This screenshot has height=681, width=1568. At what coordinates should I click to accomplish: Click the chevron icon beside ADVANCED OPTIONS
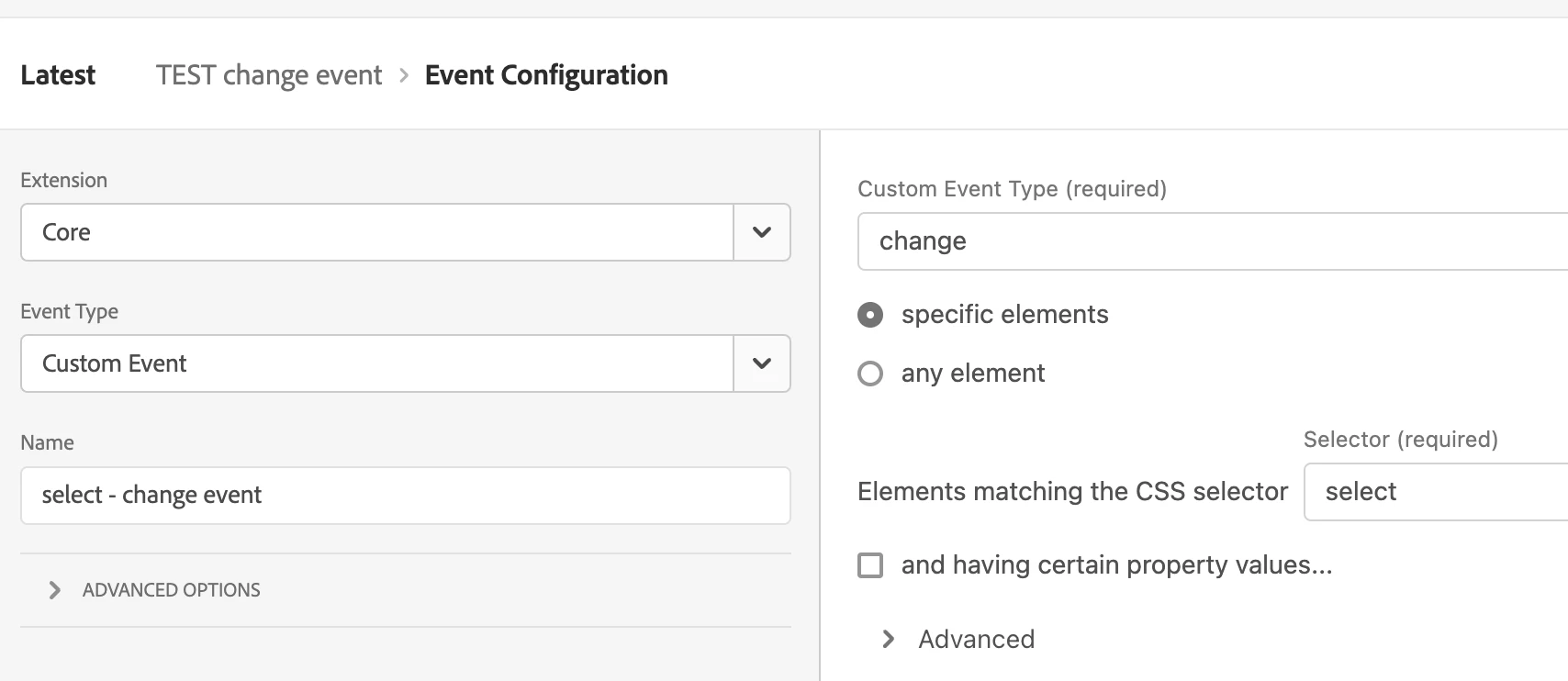[55, 590]
